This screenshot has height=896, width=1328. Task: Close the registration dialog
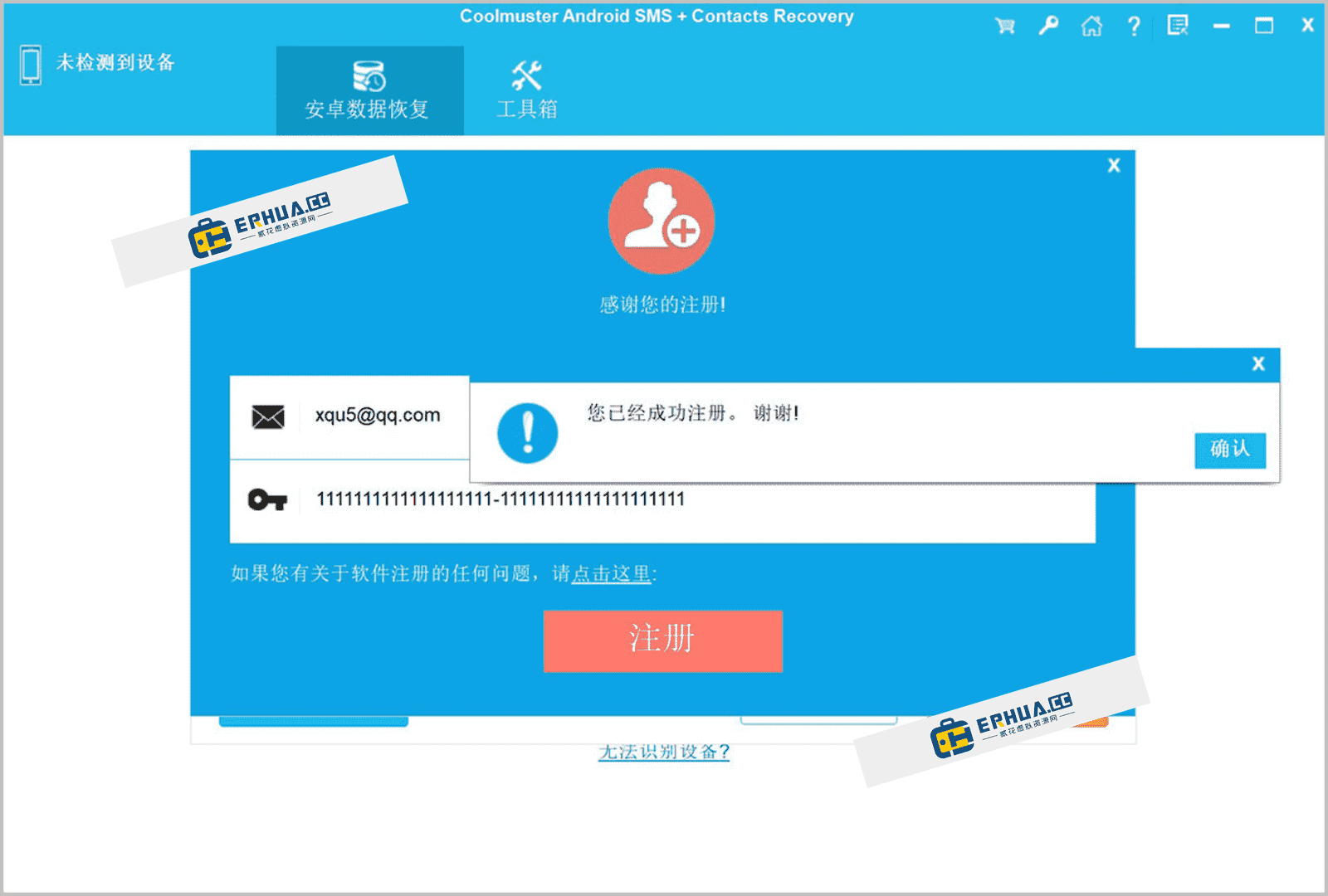pyautogui.click(x=1114, y=165)
